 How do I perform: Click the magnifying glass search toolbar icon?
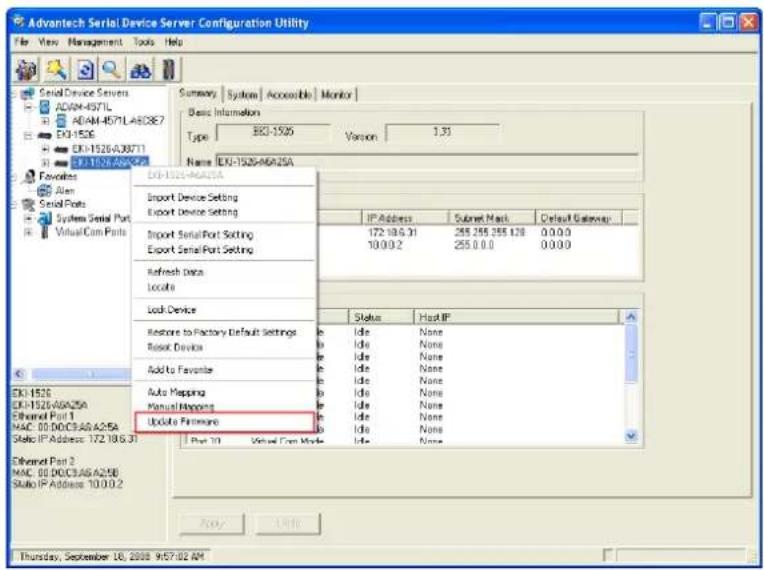[x=112, y=69]
